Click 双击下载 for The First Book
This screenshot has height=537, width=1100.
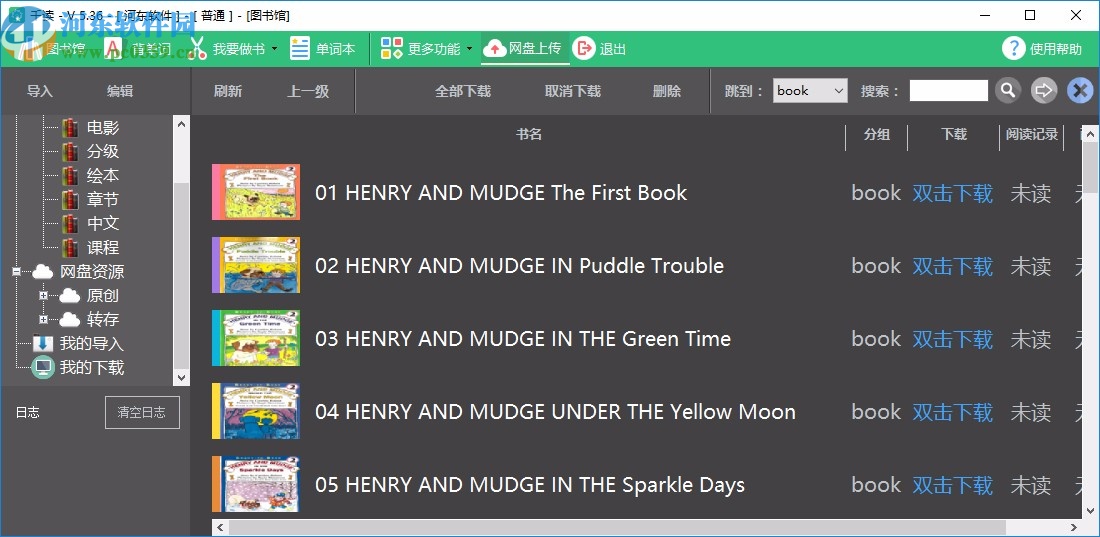pos(953,193)
